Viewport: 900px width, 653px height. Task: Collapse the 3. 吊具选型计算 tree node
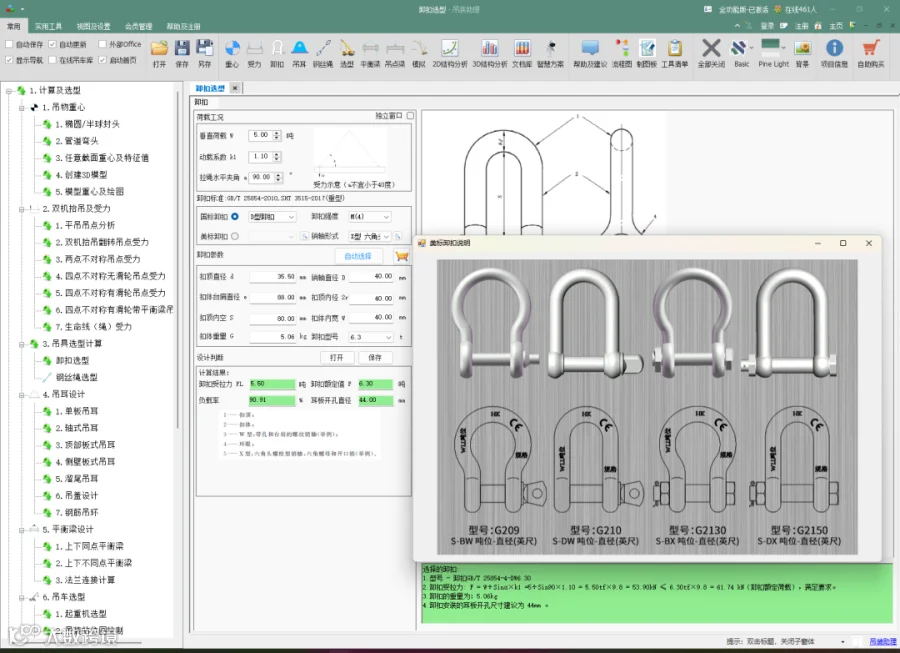[22, 344]
